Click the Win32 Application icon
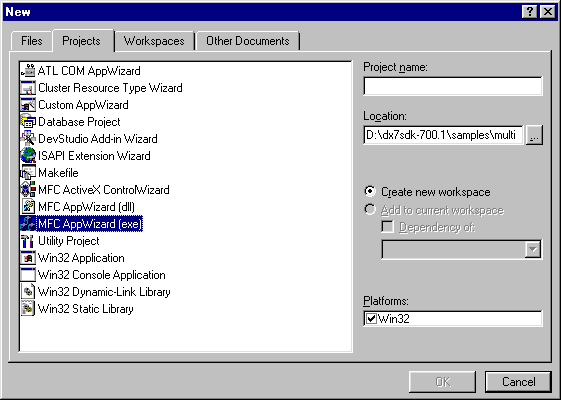This screenshot has height=400, width=561. tap(28, 258)
